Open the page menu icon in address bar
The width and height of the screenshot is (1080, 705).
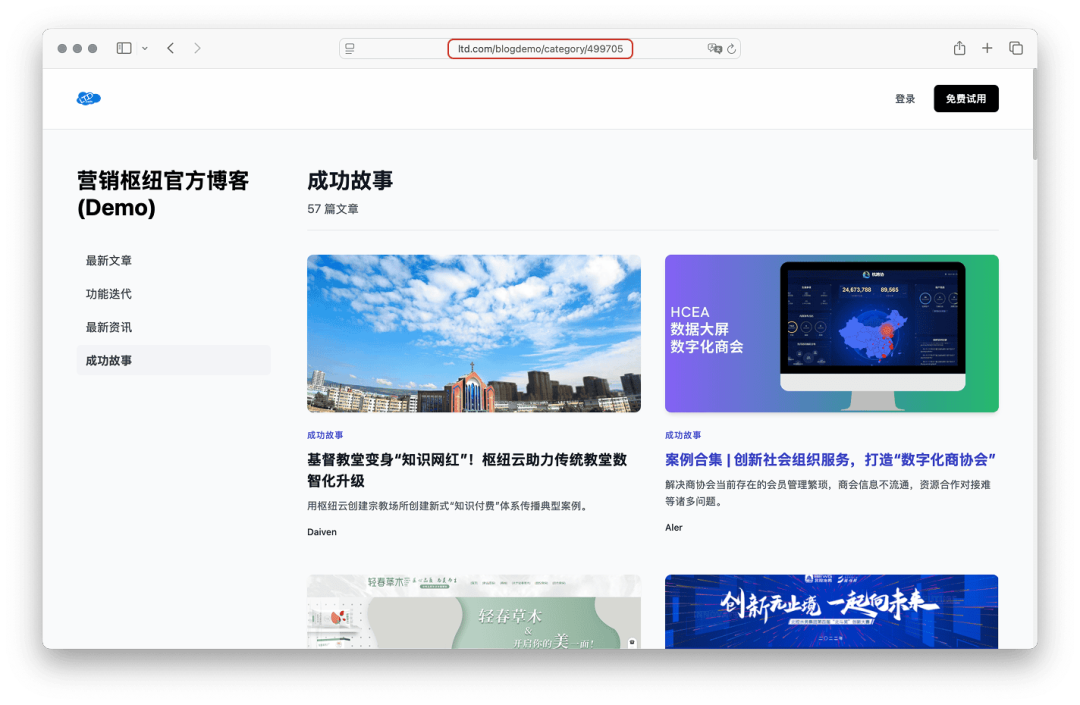[x=349, y=48]
